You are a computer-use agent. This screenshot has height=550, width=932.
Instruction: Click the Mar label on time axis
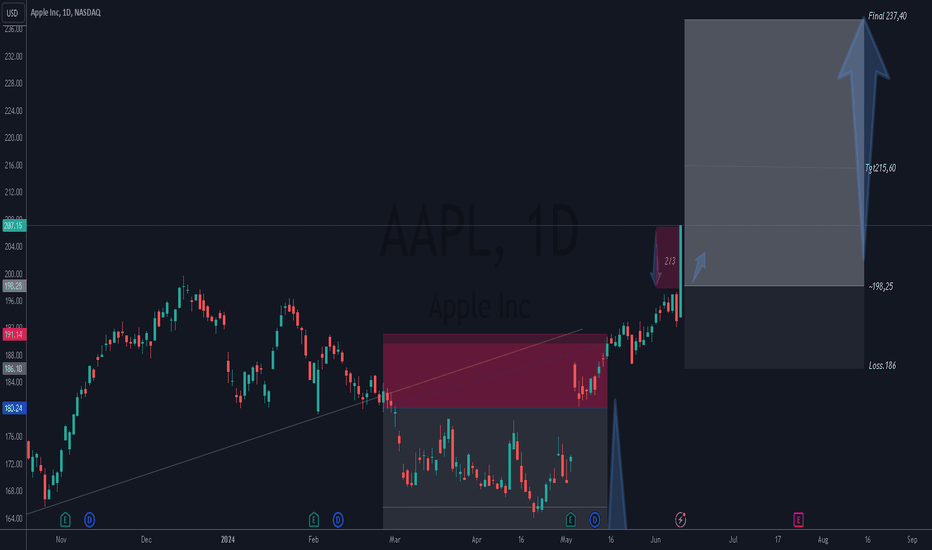click(395, 540)
